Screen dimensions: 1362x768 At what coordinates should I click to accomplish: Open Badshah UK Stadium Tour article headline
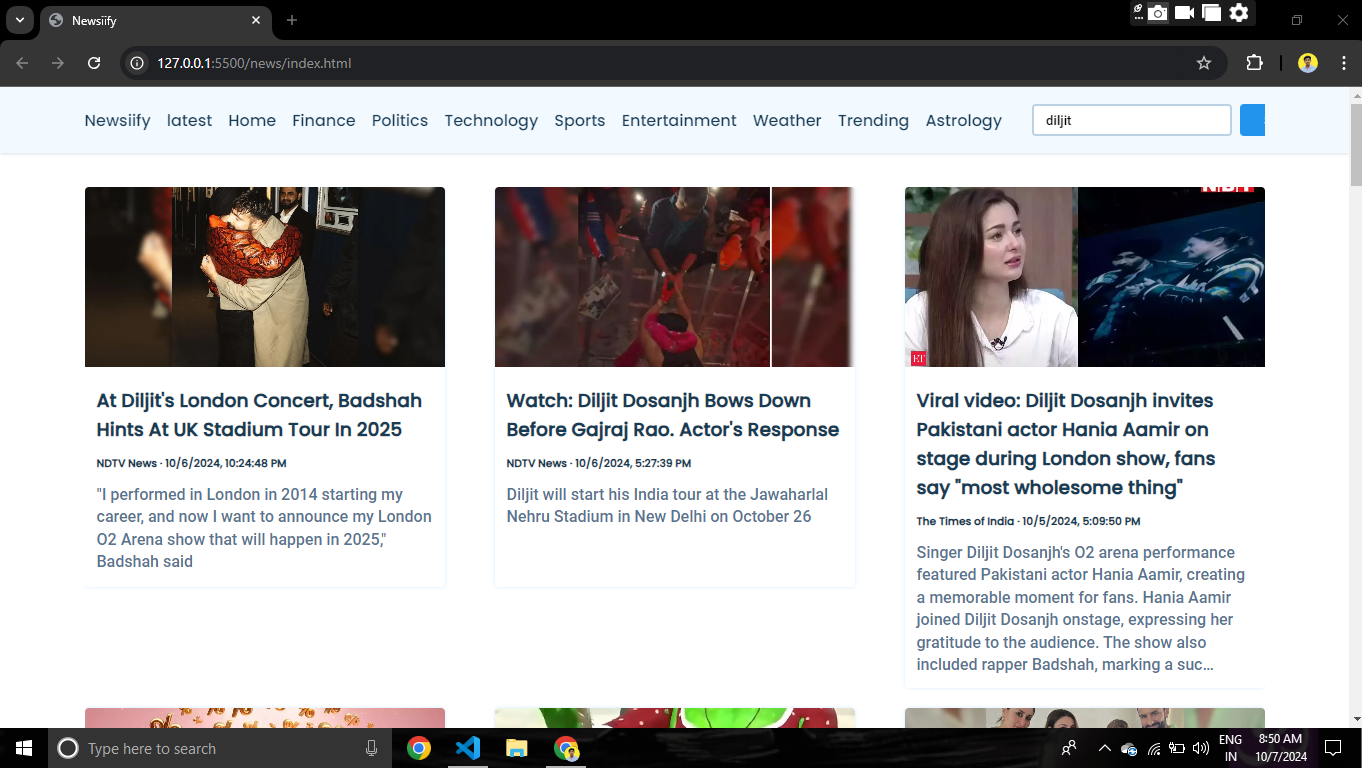pyautogui.click(x=259, y=415)
